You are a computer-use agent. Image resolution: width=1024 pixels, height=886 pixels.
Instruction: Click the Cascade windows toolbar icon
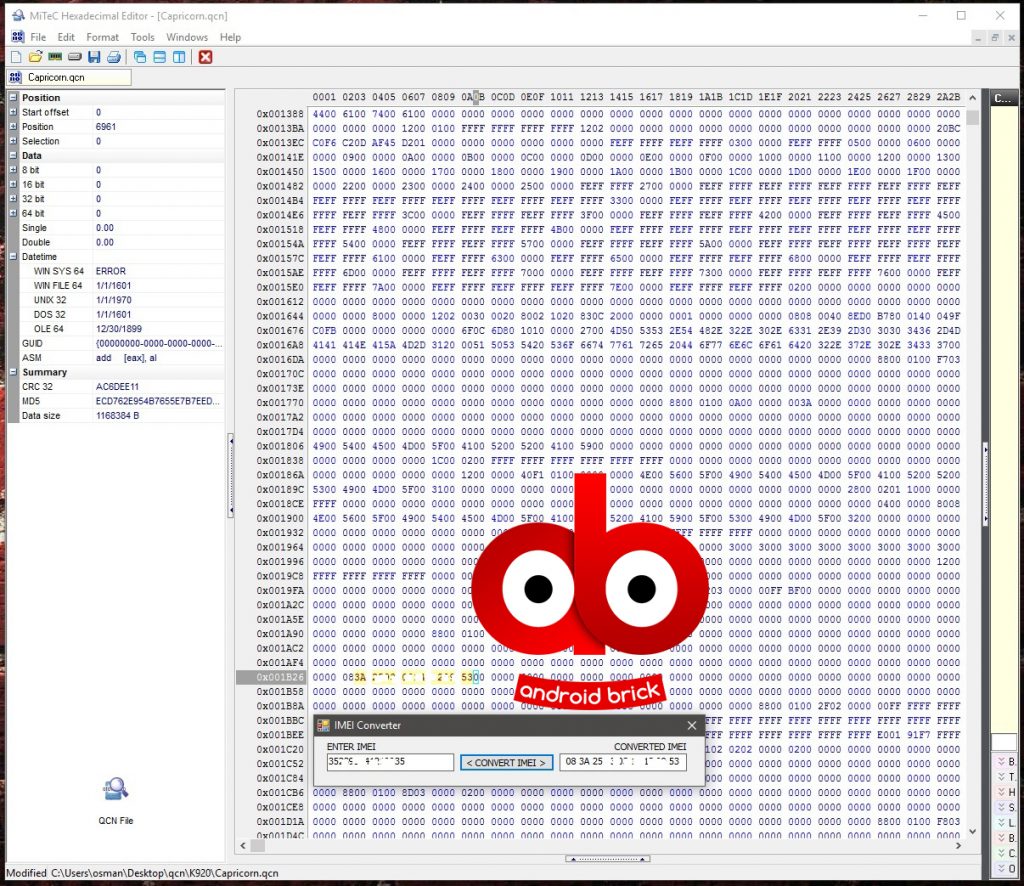point(140,57)
